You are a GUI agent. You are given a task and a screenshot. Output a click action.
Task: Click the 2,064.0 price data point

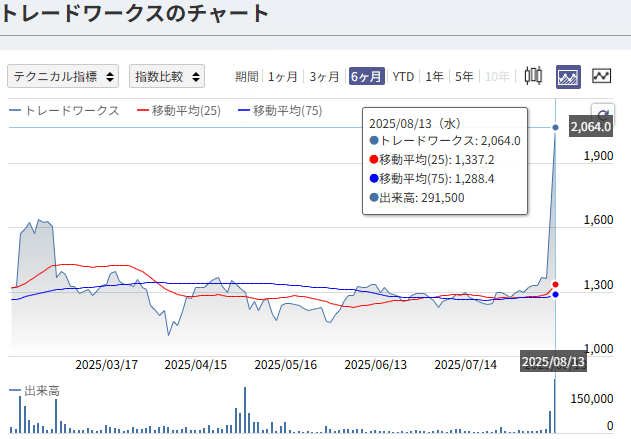coord(555,128)
